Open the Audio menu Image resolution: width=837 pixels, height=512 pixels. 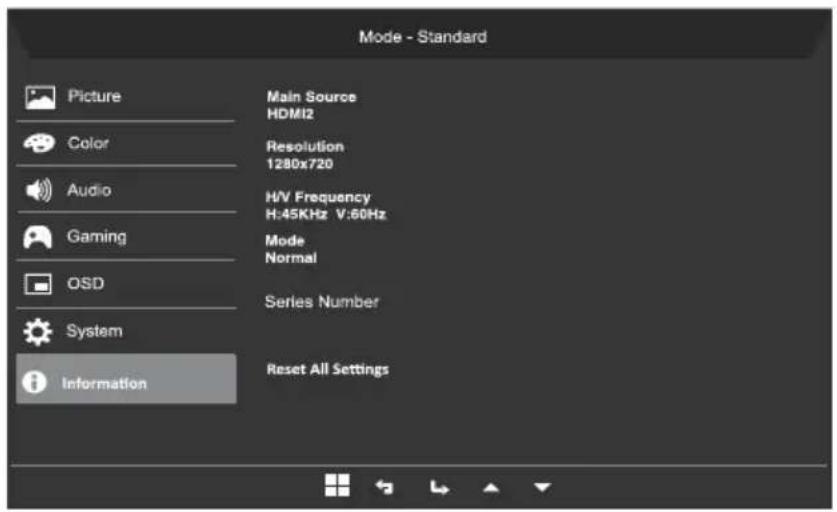click(x=126, y=190)
